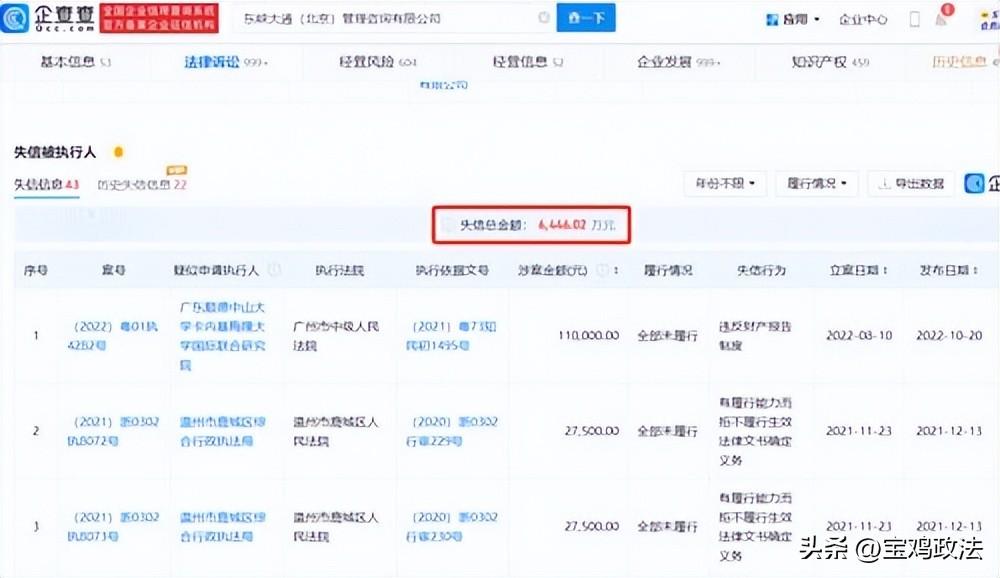Open case link (2022)粤01执4282号
The image size is (1000, 578).
(112, 336)
